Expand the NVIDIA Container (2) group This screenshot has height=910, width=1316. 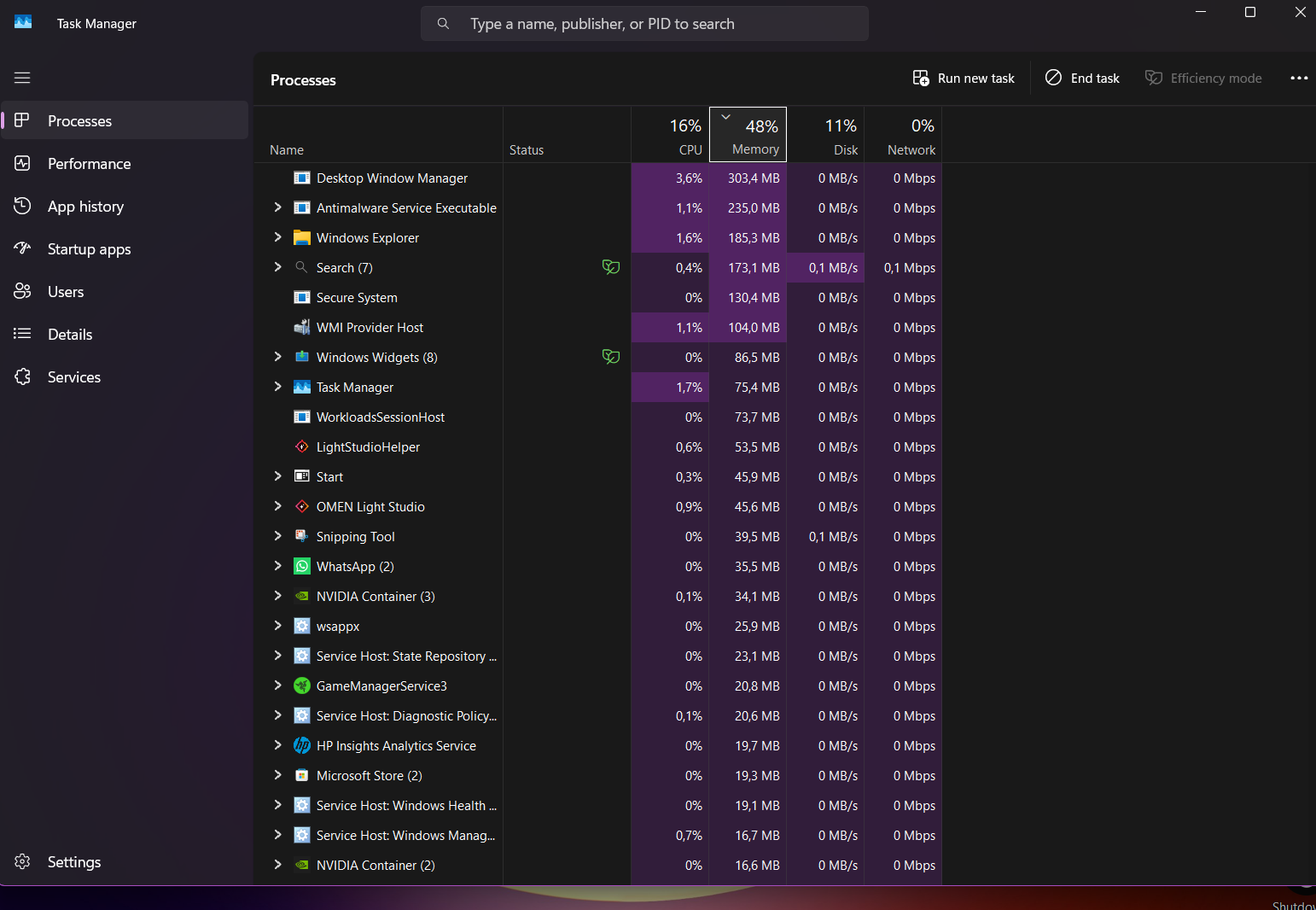pos(277,865)
